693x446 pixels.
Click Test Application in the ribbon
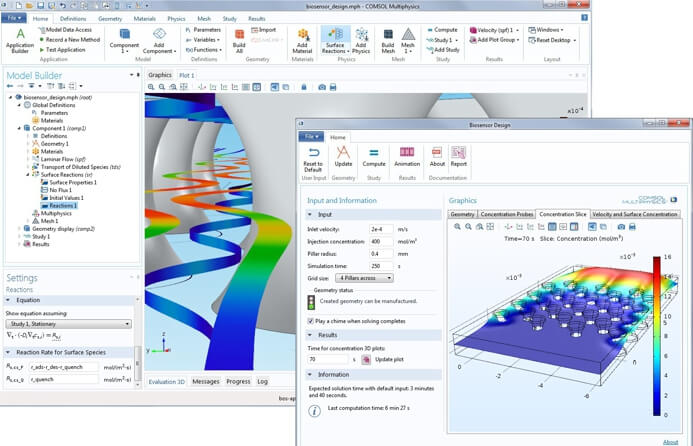click(62, 50)
